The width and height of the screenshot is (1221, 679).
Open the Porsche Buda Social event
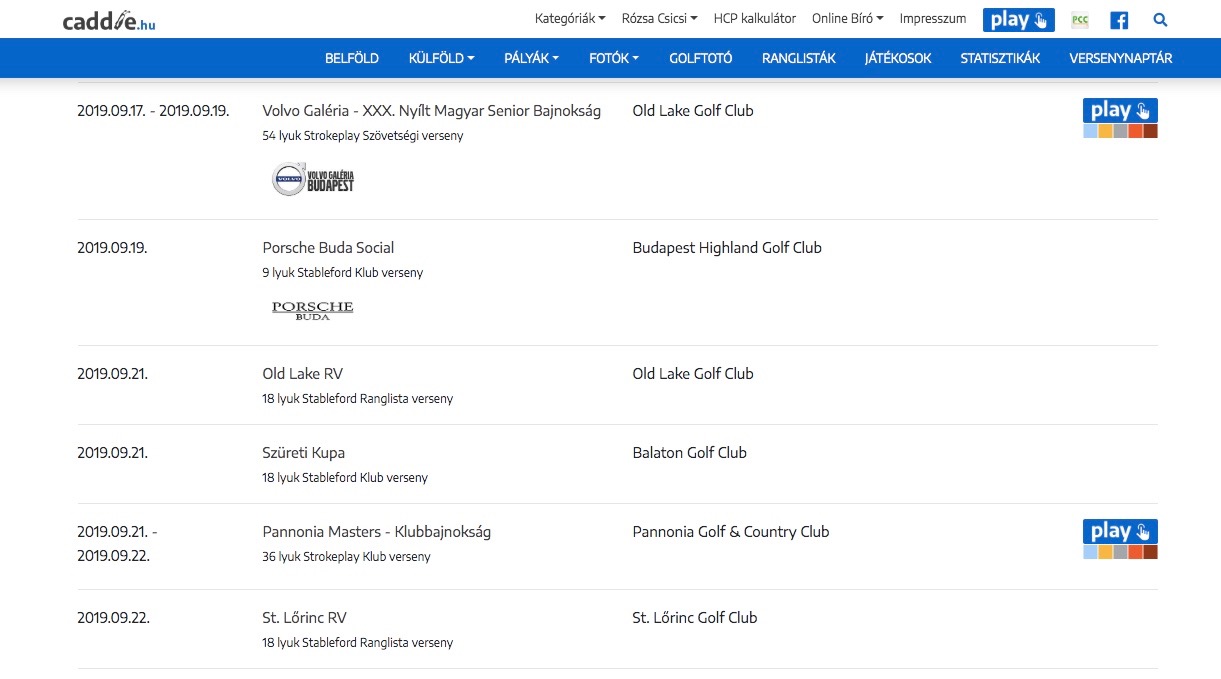[328, 248]
